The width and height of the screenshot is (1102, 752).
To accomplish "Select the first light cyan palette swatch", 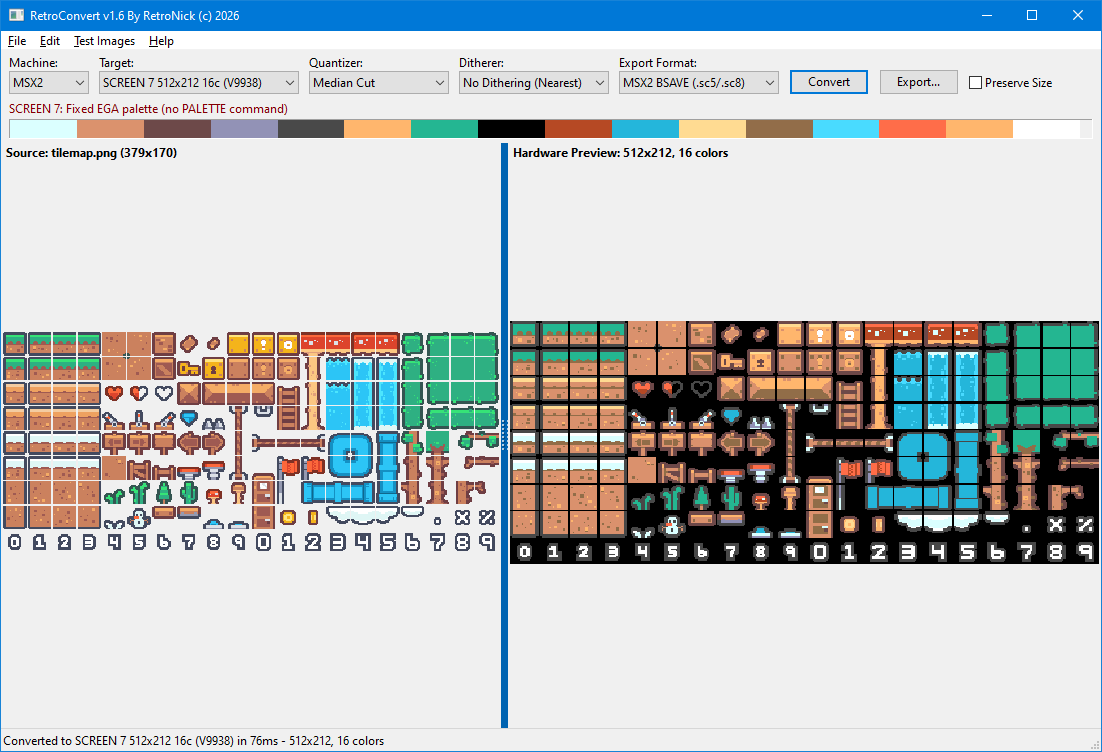I will [x=43, y=129].
